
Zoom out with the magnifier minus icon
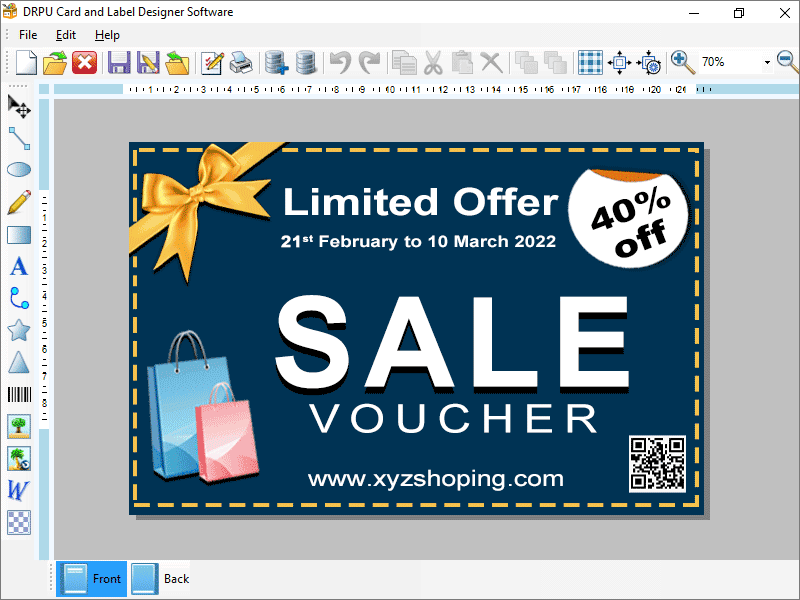coord(788,63)
